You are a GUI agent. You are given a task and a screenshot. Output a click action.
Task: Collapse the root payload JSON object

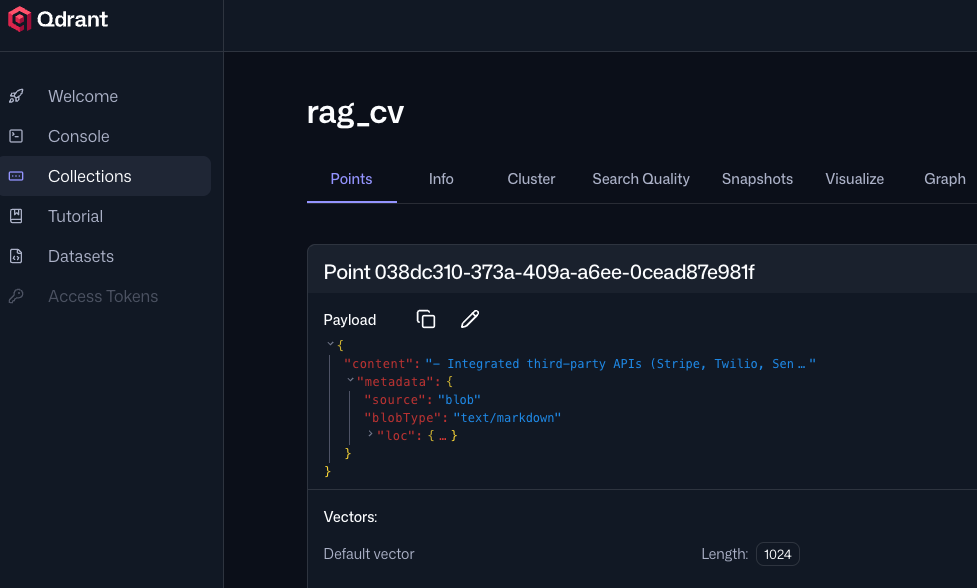(330, 344)
